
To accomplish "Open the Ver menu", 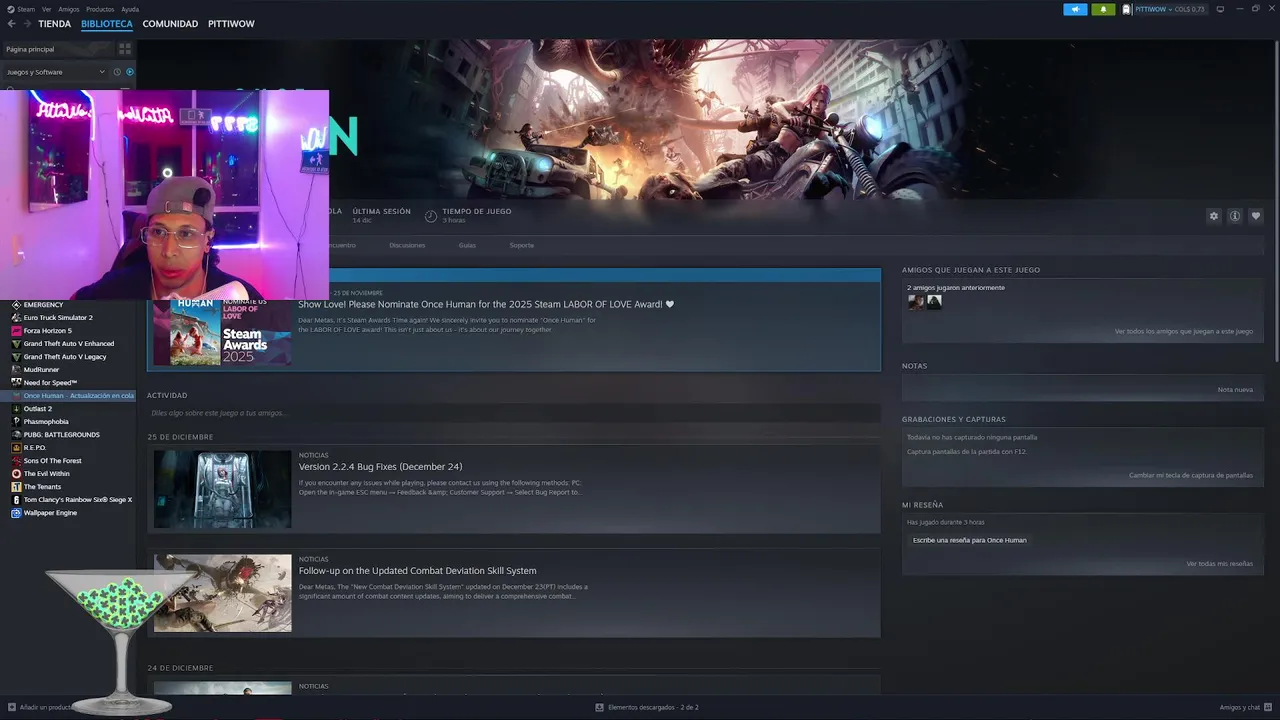I will click(x=47, y=9).
